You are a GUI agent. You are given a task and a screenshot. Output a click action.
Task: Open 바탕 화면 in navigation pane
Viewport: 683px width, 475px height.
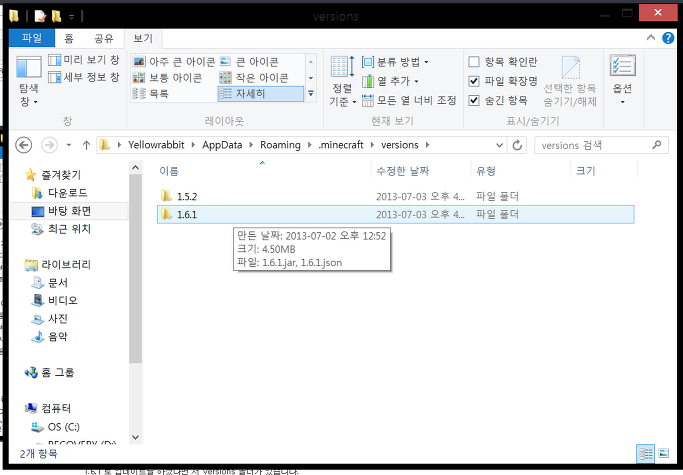(61, 211)
